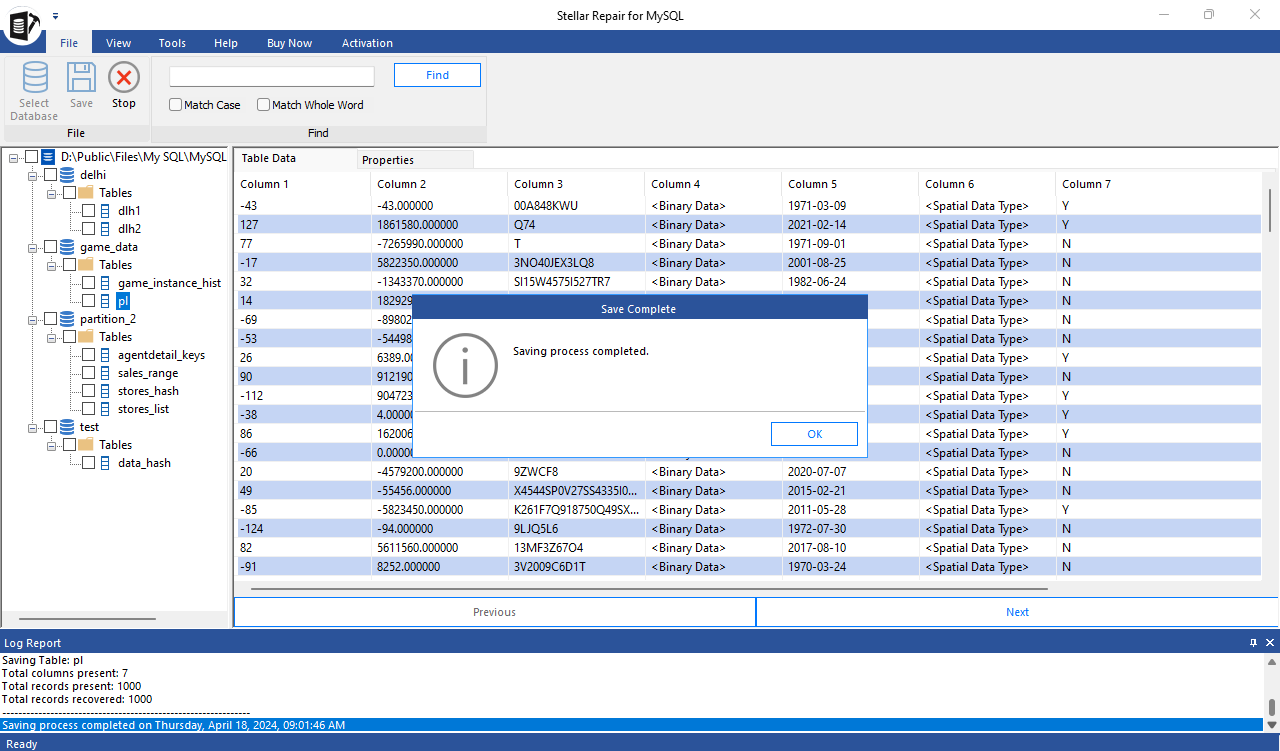Click the game_instance_hist table icon
Image resolution: width=1280 pixels, height=751 pixels.
coord(106,283)
